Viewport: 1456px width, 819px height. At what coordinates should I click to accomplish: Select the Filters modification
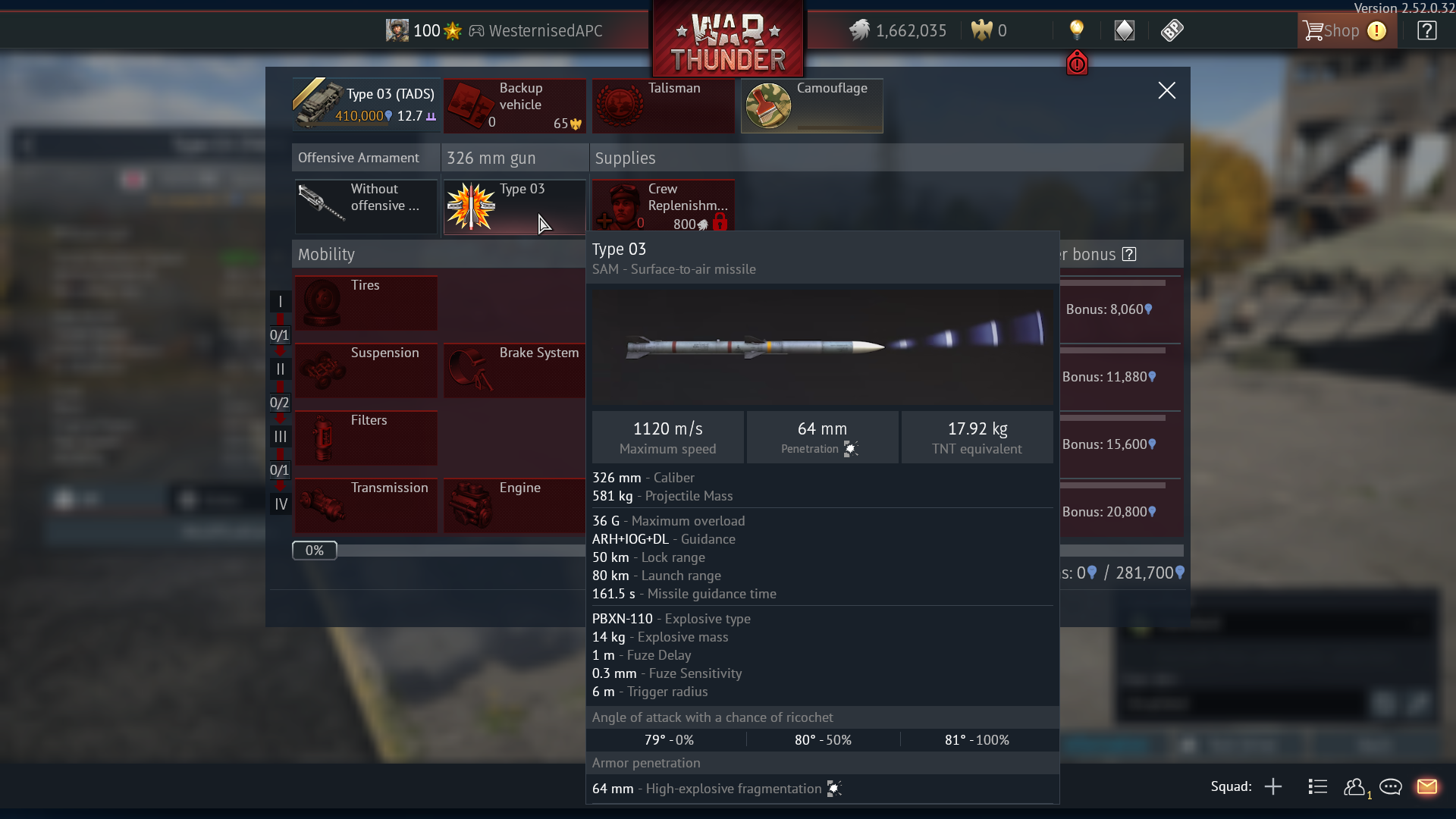(366, 438)
